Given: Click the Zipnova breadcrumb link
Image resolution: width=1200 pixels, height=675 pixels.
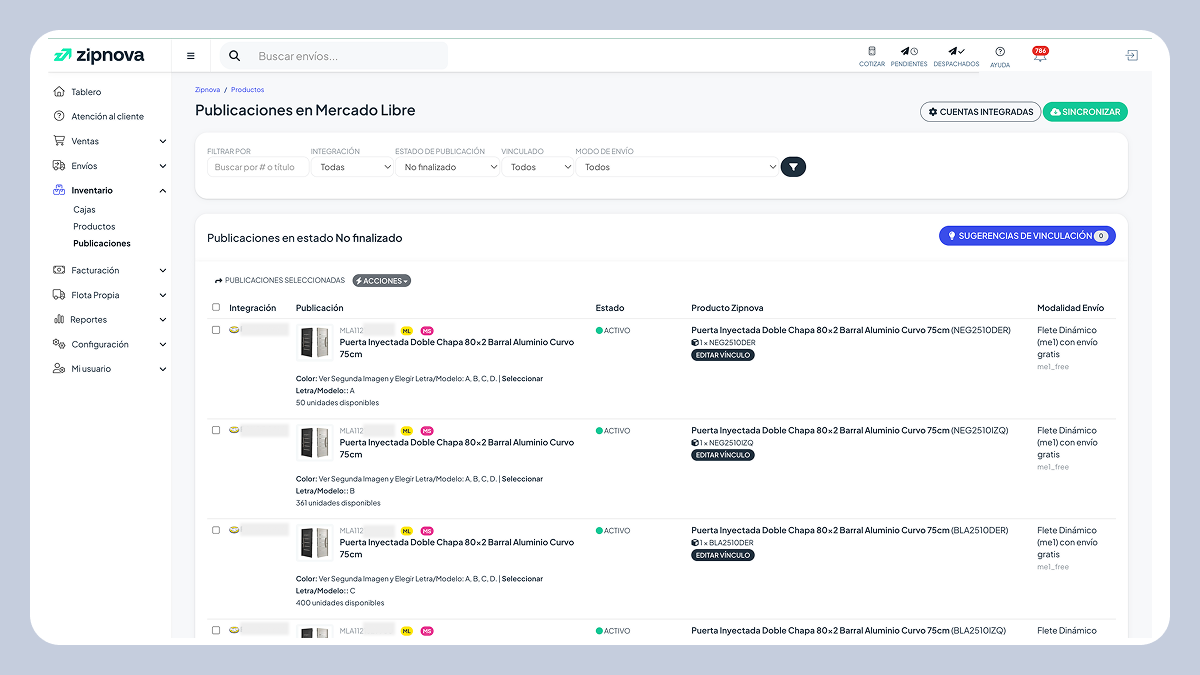Looking at the screenshot, I should [207, 90].
